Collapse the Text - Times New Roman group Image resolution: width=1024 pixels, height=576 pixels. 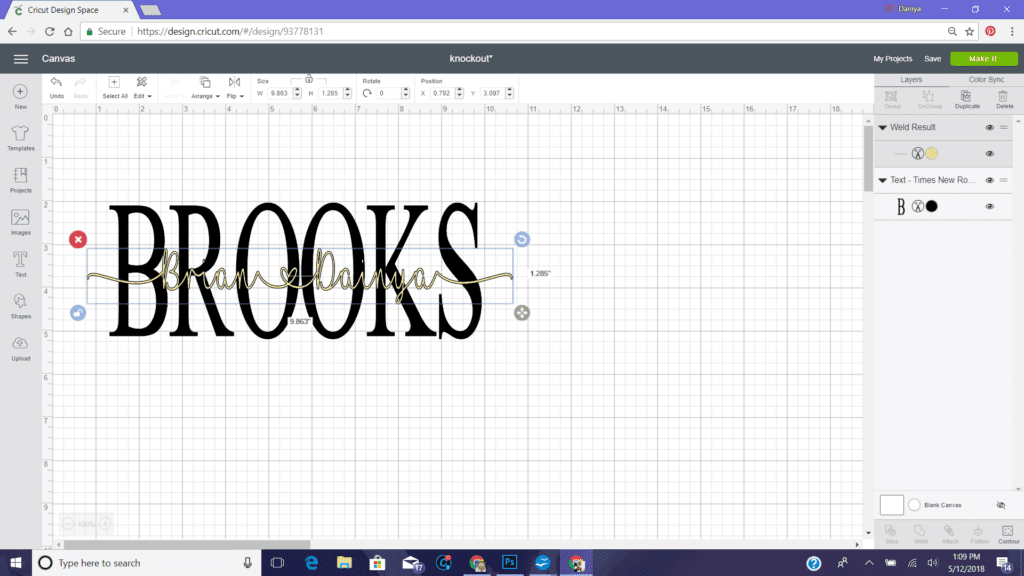pyautogui.click(x=882, y=180)
